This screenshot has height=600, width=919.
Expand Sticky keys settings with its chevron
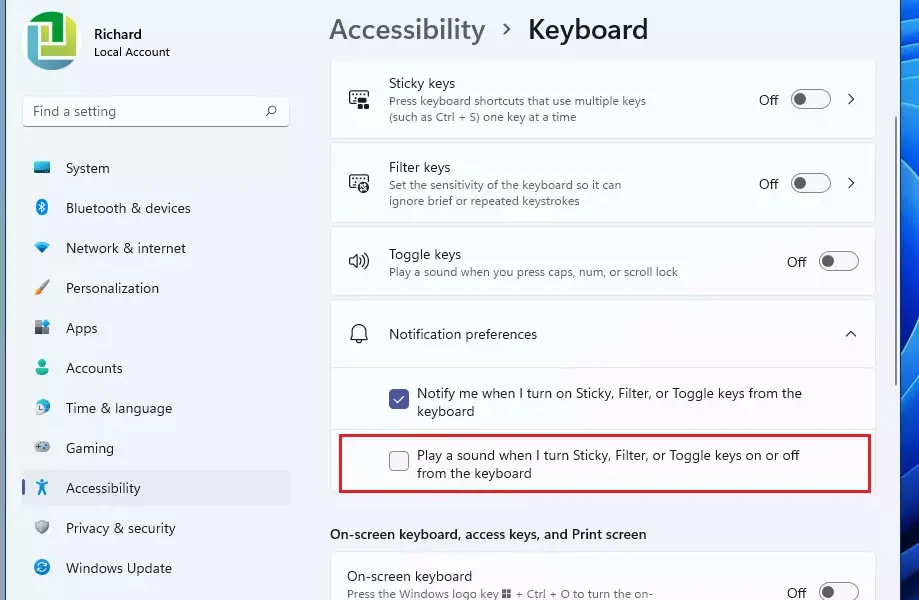851,99
